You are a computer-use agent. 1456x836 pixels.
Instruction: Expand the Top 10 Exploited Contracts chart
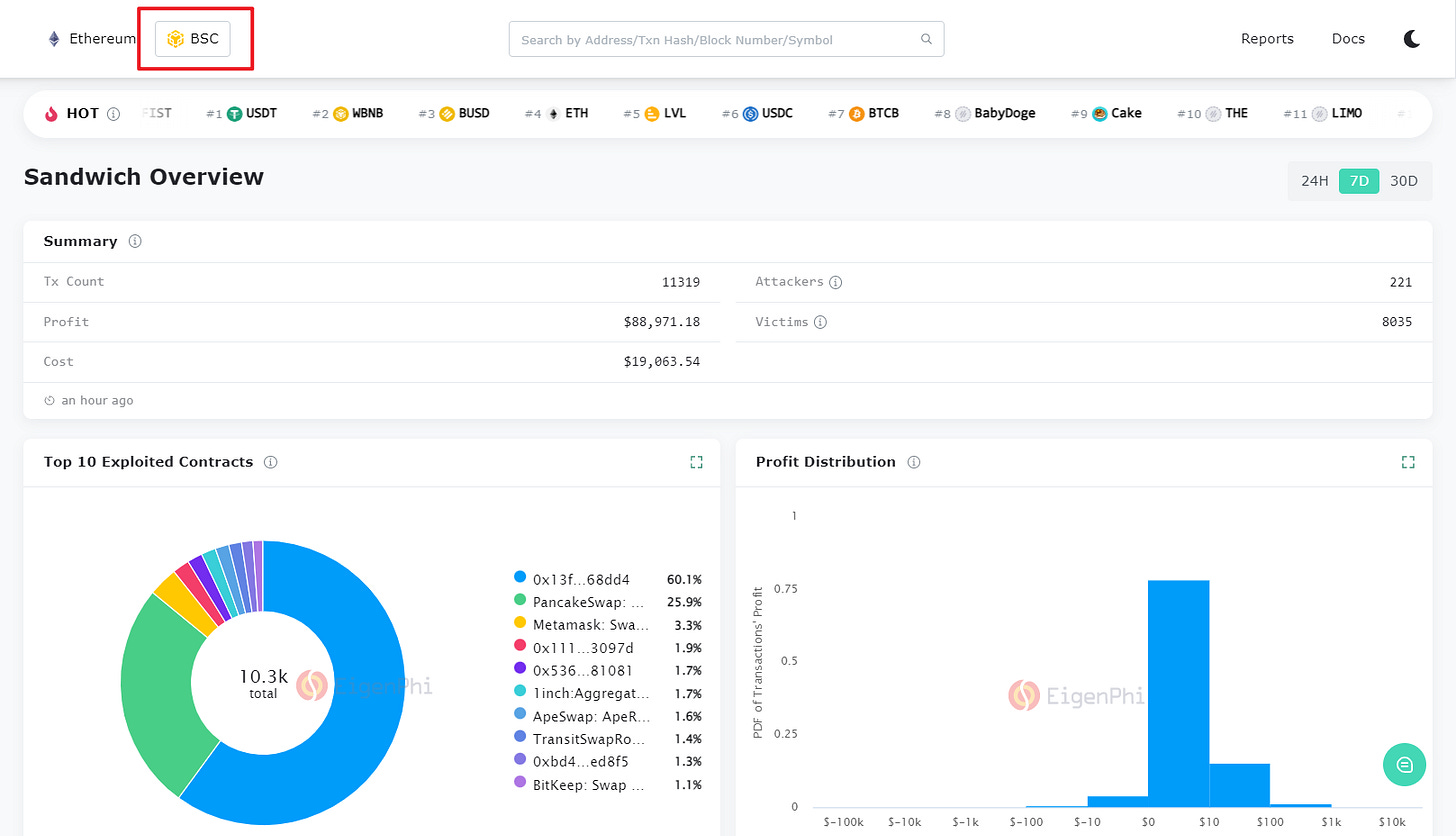696,462
